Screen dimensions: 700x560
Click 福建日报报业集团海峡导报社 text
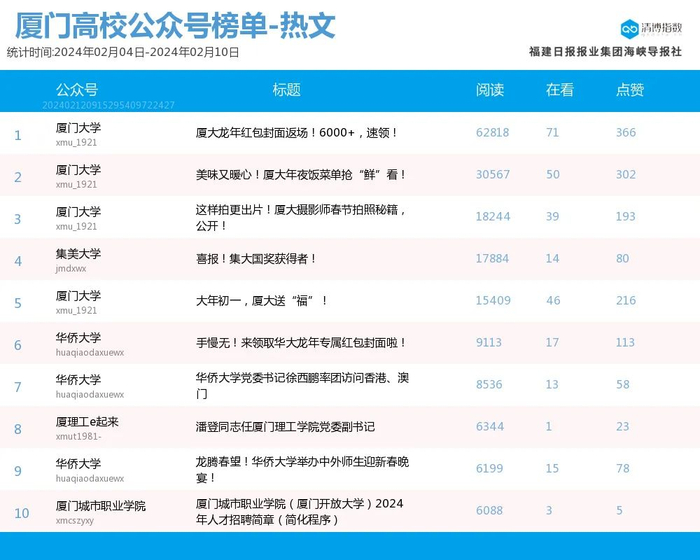(x=605, y=52)
